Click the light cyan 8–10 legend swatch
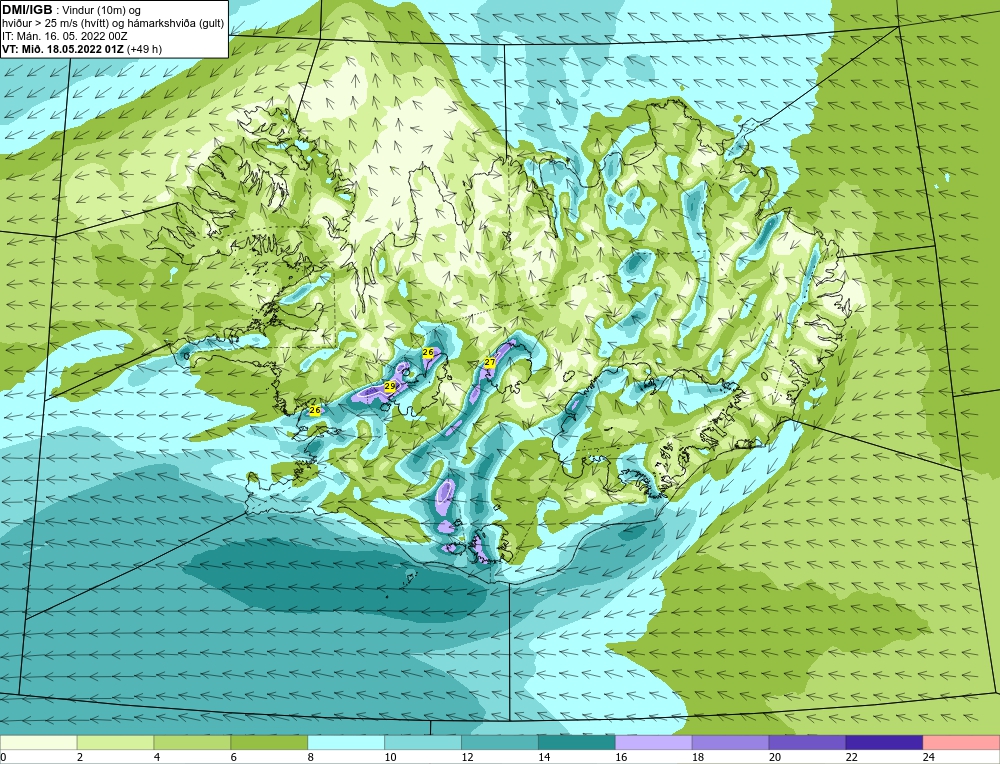This screenshot has height=764, width=1000. click(346, 742)
